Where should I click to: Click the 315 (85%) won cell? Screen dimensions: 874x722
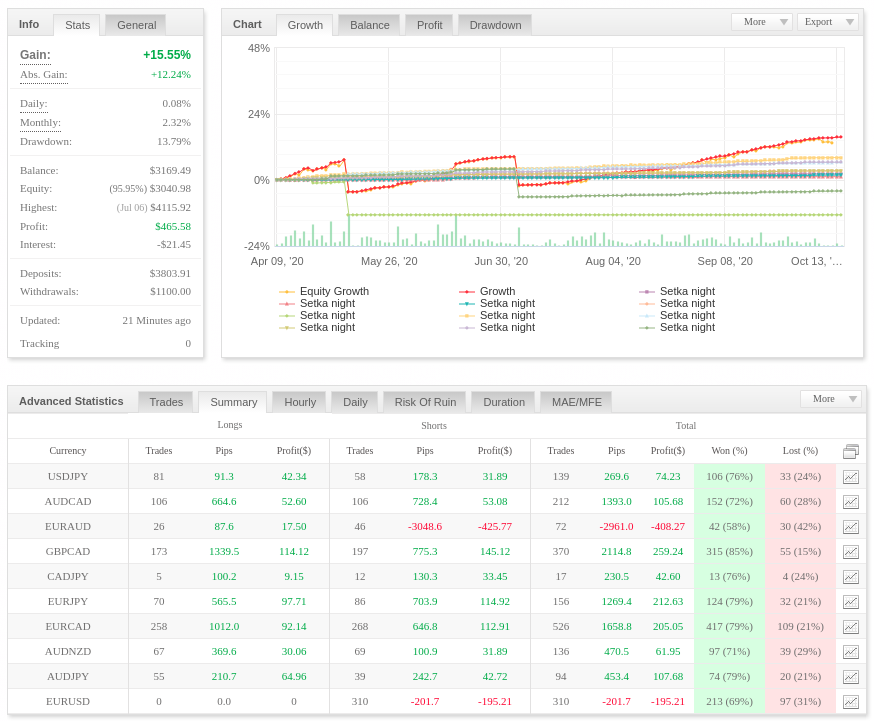pyautogui.click(x=729, y=552)
